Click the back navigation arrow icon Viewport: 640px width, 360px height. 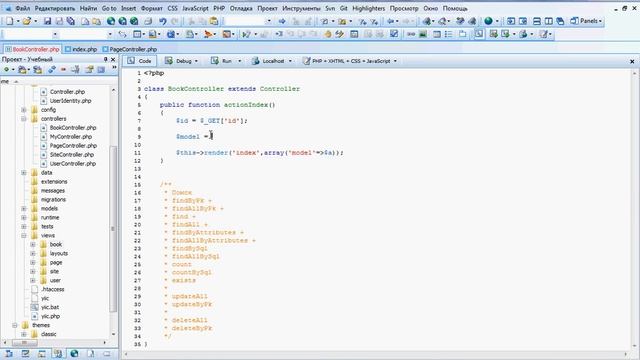click(x=391, y=21)
